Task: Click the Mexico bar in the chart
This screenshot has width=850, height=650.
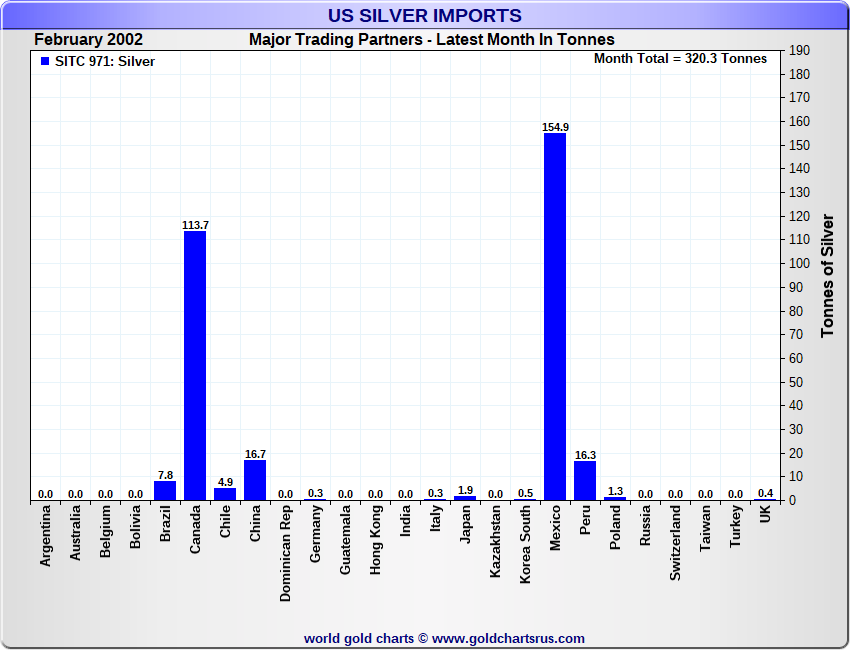Action: [555, 315]
